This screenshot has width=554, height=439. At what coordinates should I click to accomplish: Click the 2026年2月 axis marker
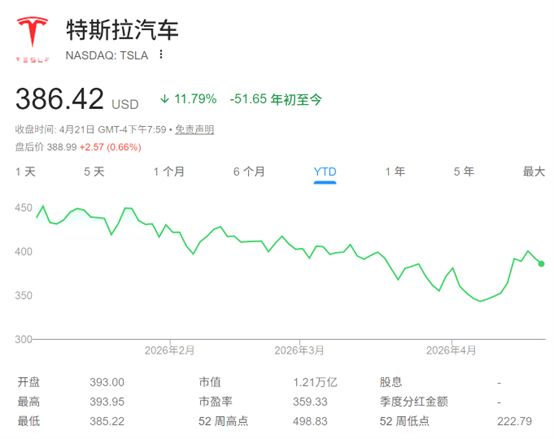pyautogui.click(x=170, y=350)
